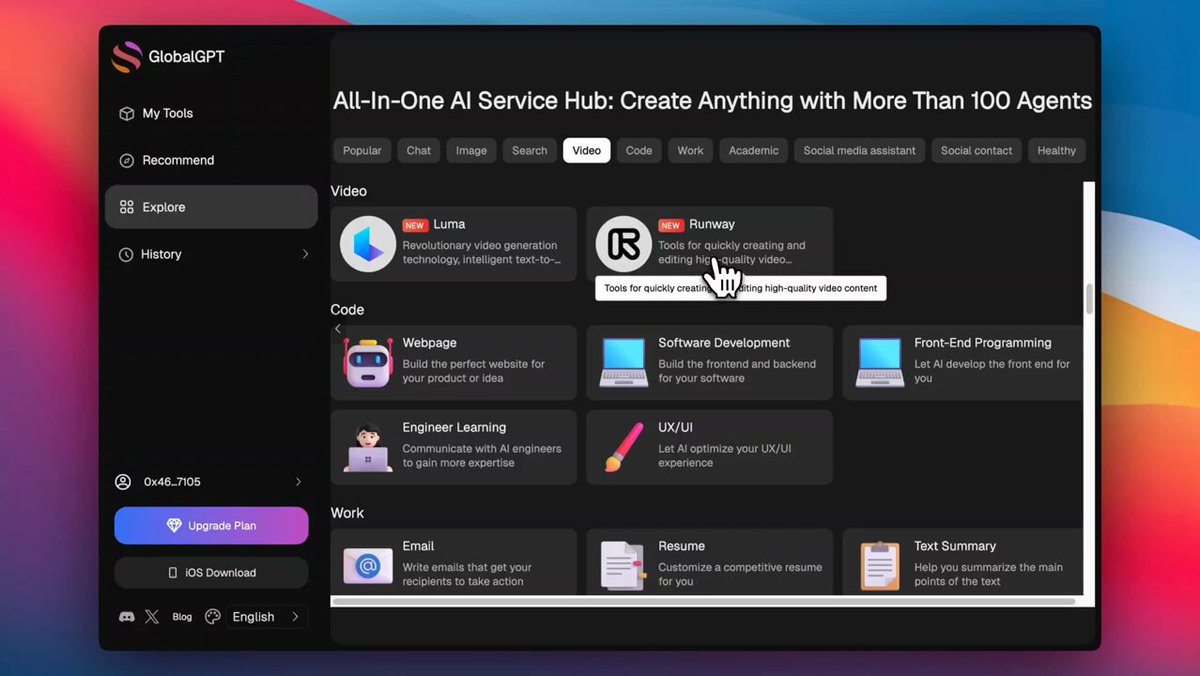Open Front-End Programming card title

tap(983, 343)
